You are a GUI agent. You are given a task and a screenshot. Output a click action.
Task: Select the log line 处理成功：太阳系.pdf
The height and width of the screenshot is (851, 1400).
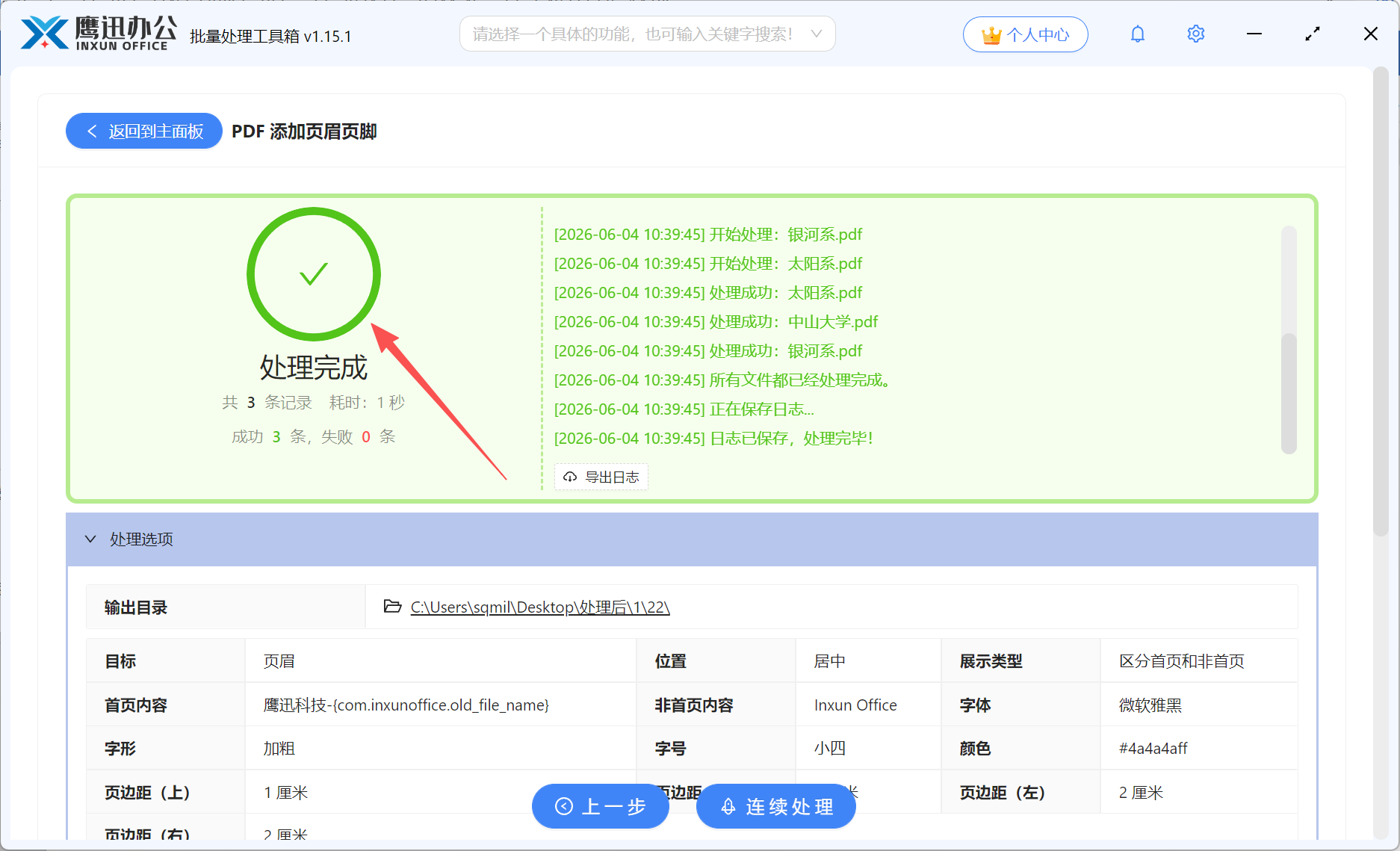click(x=707, y=293)
